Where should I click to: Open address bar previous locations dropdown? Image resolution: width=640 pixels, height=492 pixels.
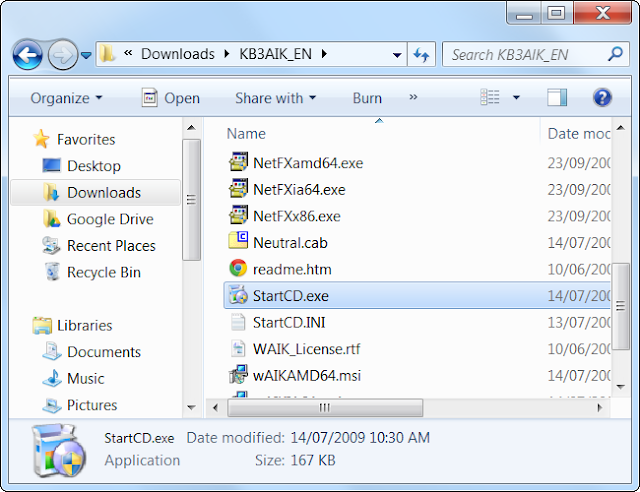tap(396, 55)
